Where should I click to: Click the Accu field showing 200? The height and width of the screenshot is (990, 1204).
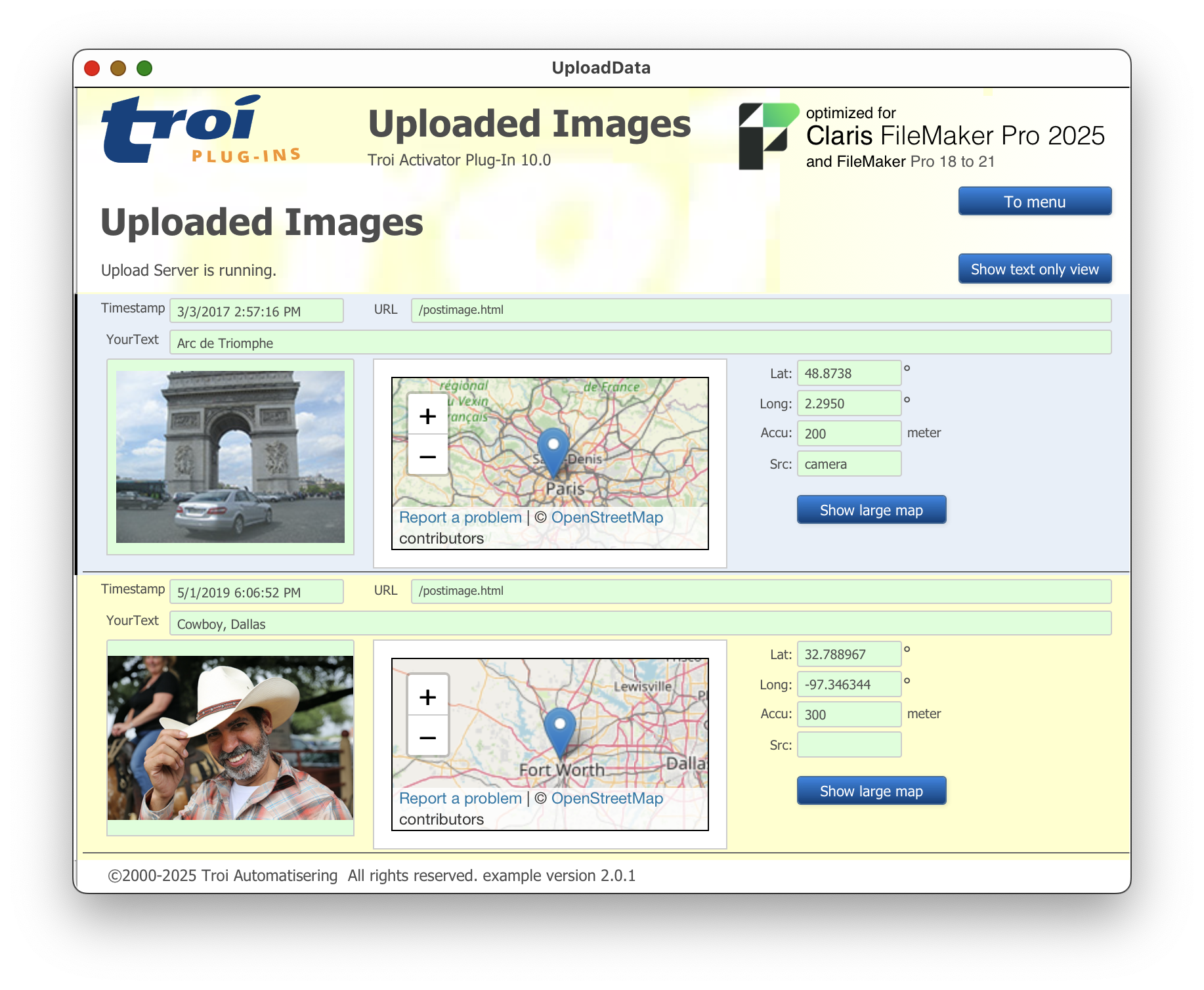tap(849, 433)
